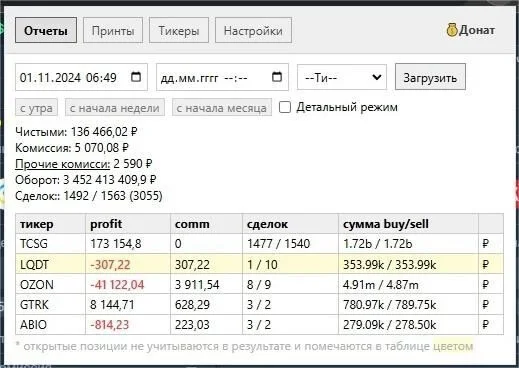Switch to the Принты tab
This screenshot has width=519, height=368.
113,30
